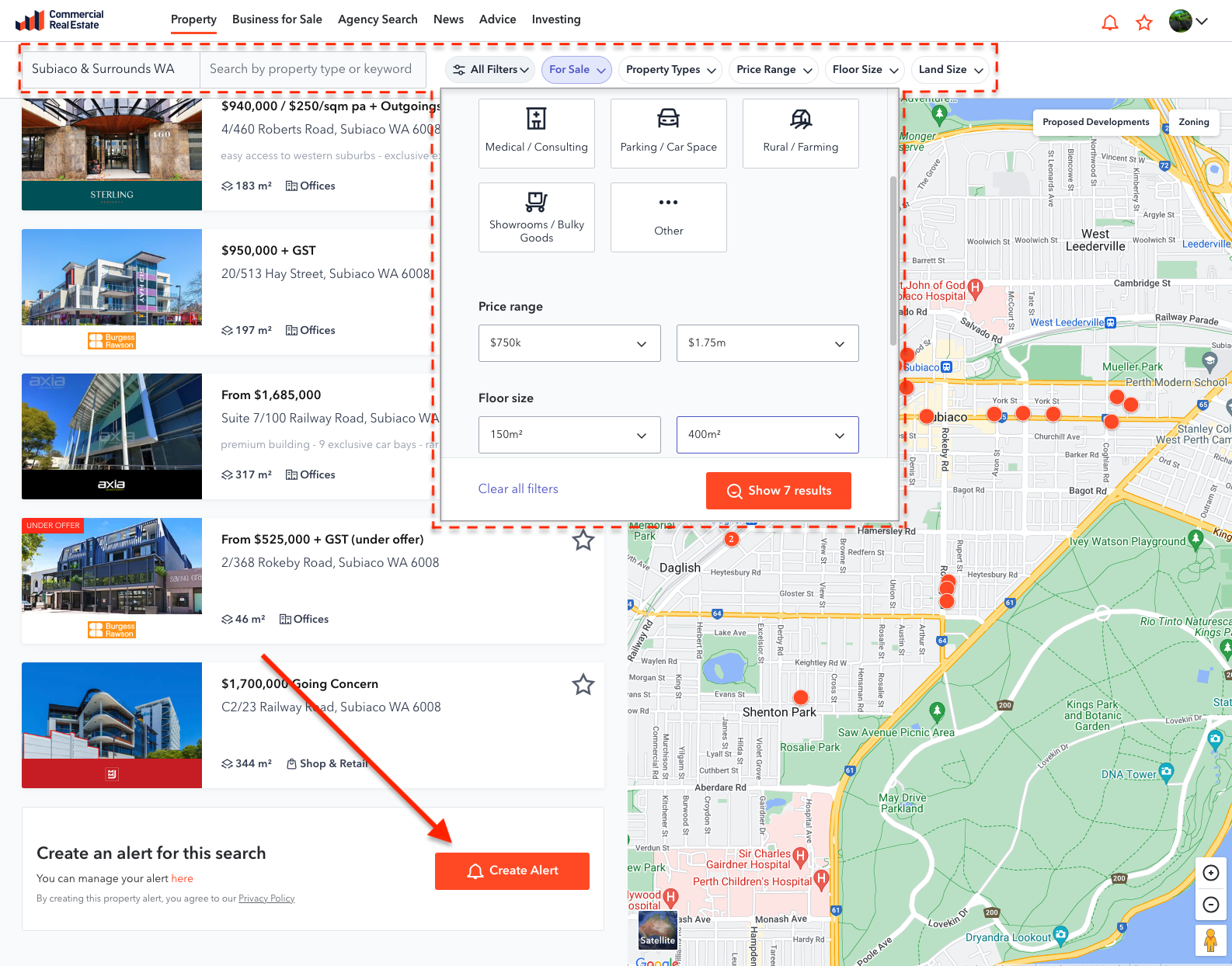Go to the Property tab
This screenshot has height=966, width=1232.
point(193,19)
